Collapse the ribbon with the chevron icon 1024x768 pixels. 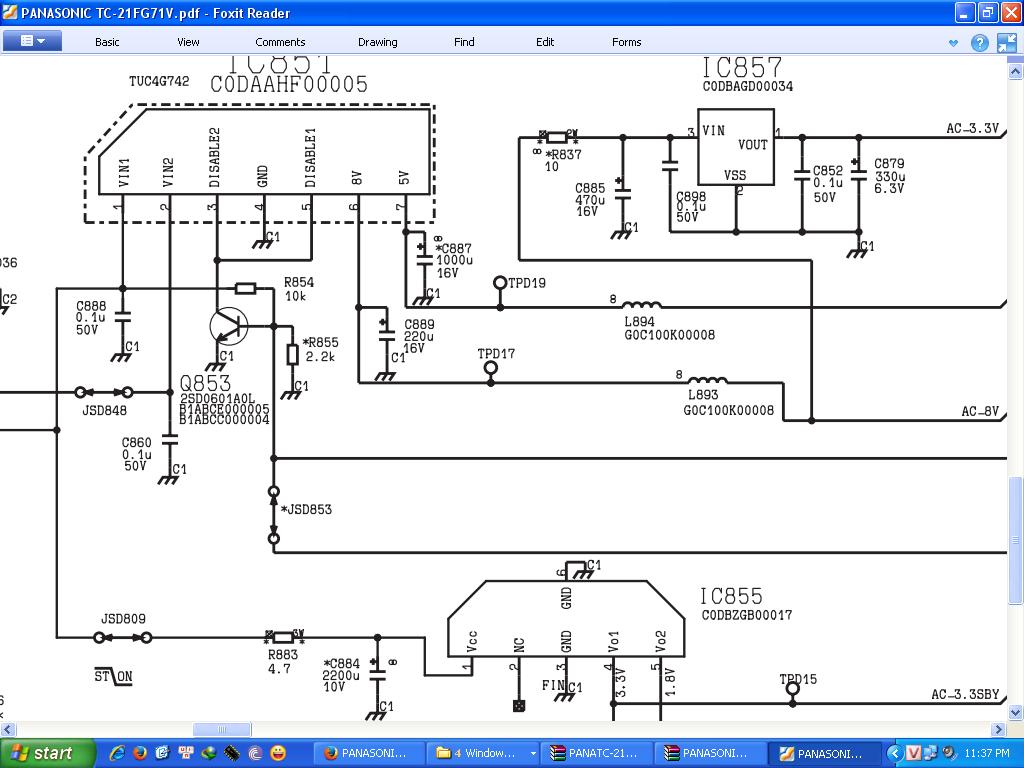coord(954,43)
